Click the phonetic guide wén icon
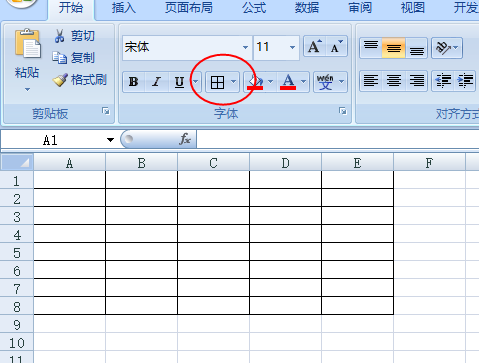Image resolution: width=479 pixels, height=363 pixels. click(x=325, y=82)
